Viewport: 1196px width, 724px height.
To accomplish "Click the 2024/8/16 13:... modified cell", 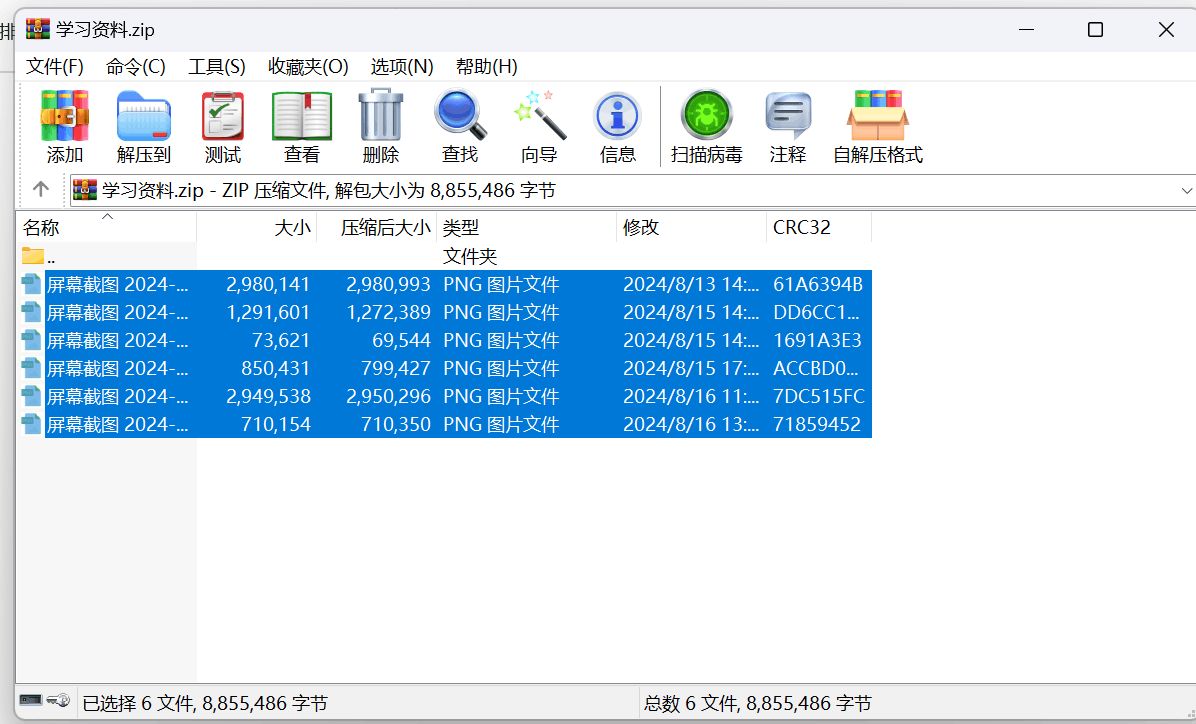I will [x=691, y=424].
